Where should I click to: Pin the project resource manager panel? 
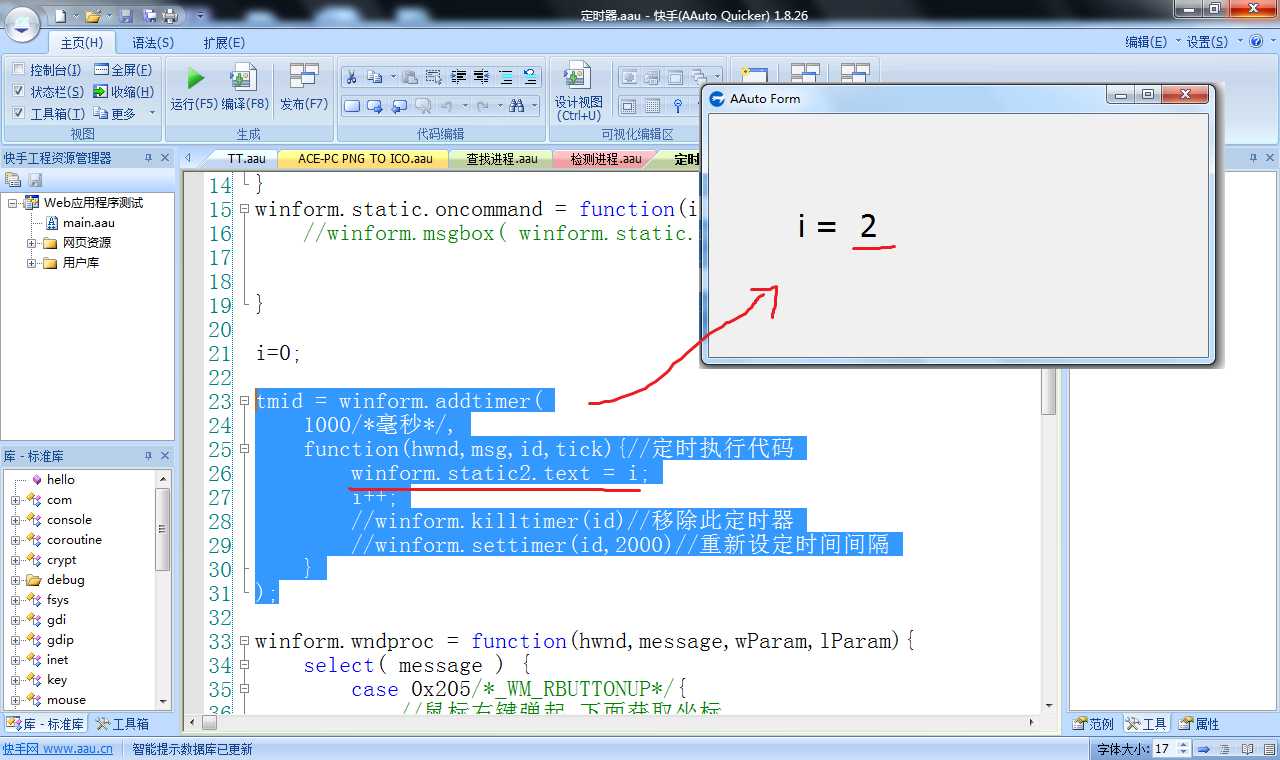[x=148, y=158]
